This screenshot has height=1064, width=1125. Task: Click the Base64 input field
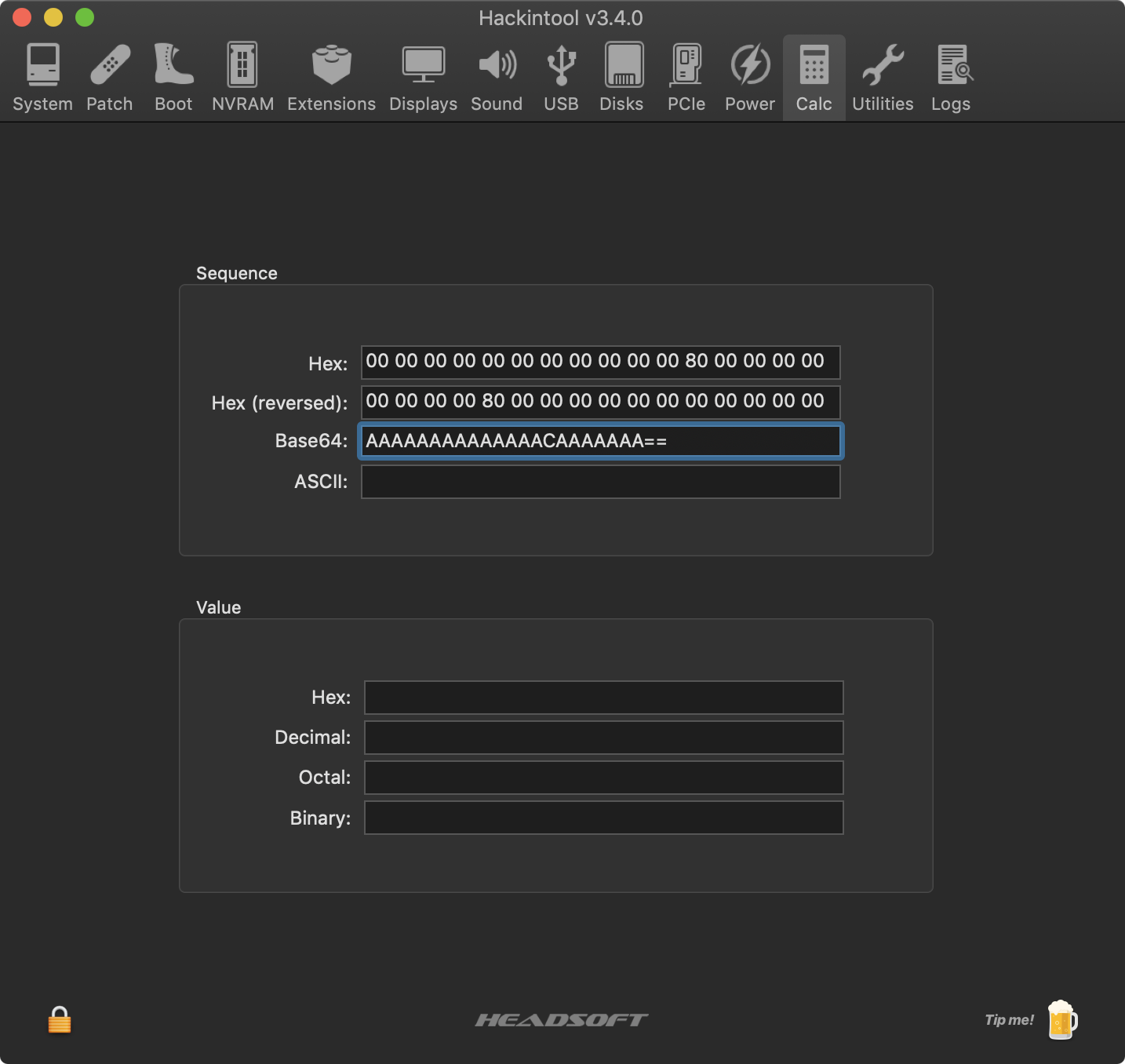(x=601, y=441)
